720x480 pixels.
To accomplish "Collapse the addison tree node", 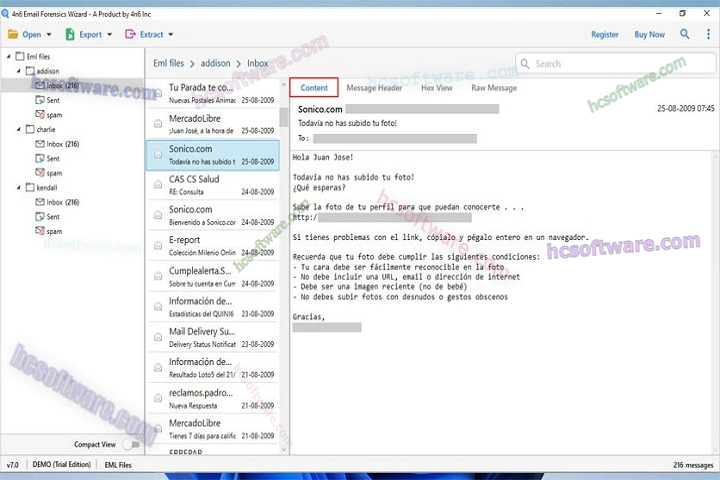I will [x=19, y=71].
